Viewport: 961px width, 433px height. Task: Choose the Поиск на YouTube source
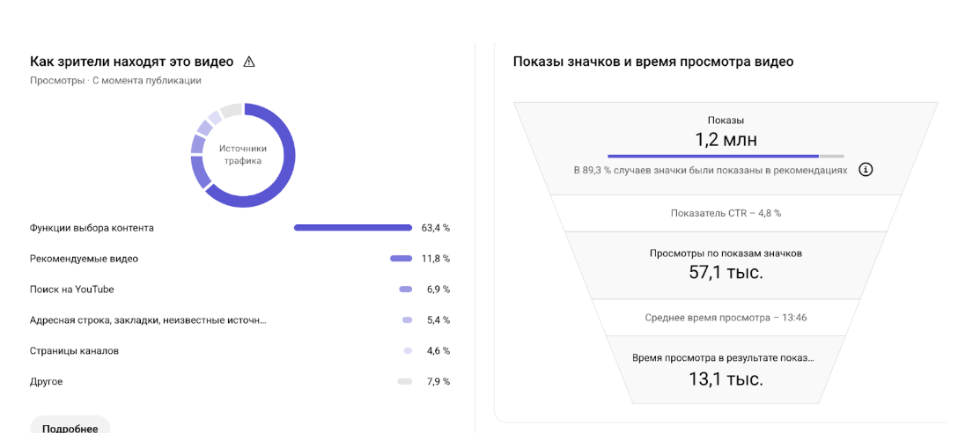(x=72, y=289)
